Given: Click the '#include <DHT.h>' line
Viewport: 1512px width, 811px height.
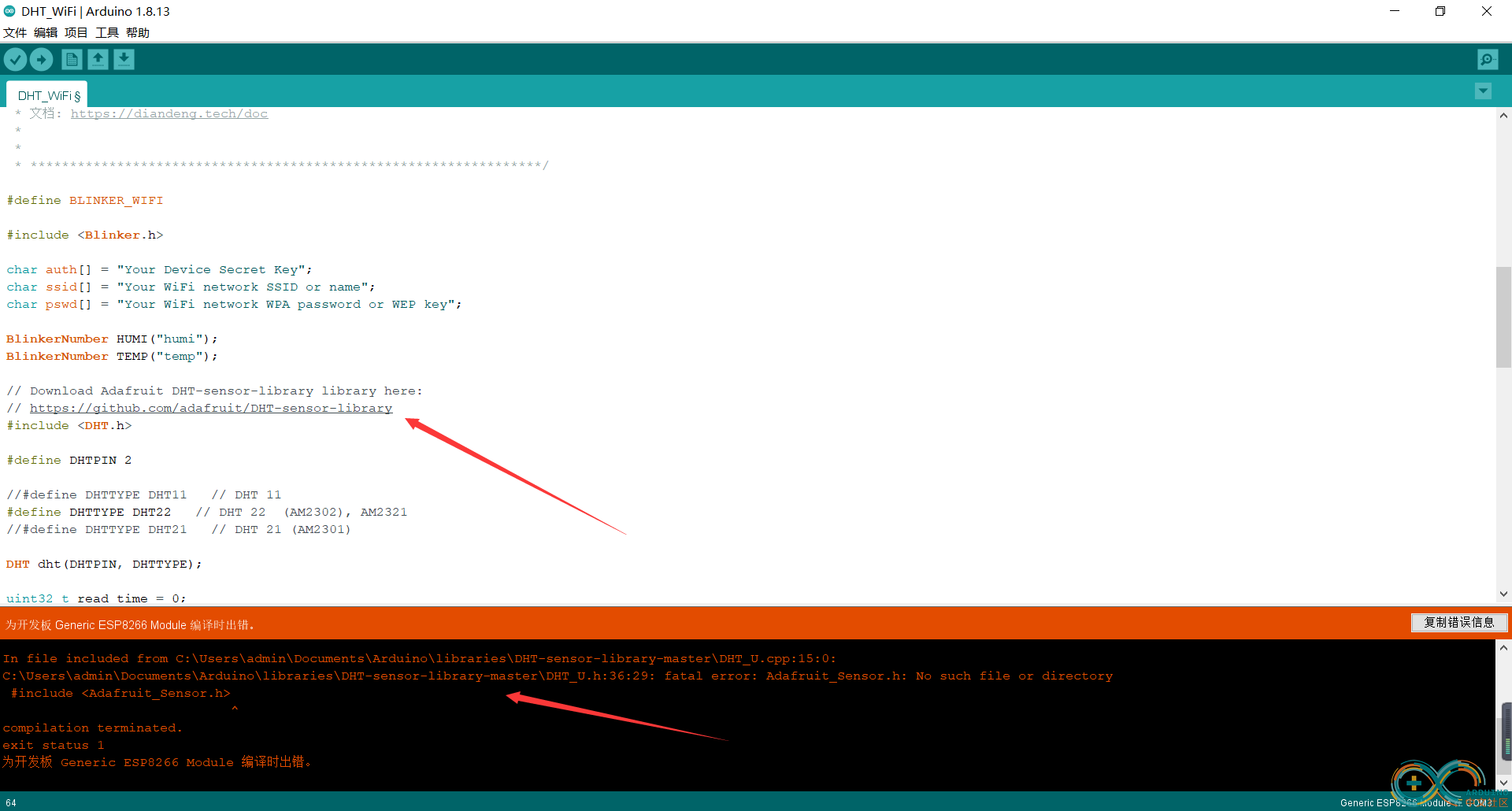Looking at the screenshot, I should [69, 425].
